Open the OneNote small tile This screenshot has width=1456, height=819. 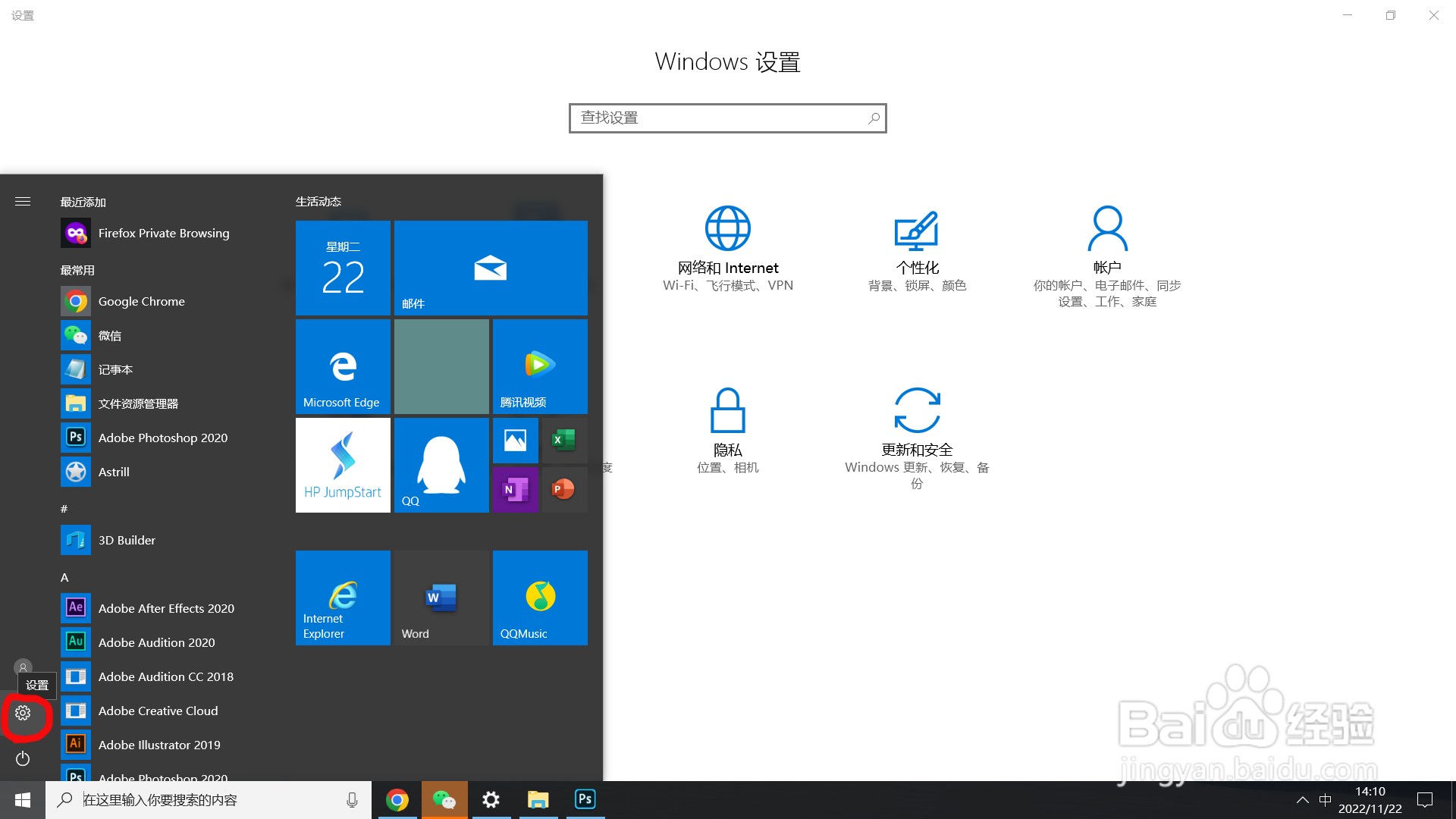pos(516,489)
